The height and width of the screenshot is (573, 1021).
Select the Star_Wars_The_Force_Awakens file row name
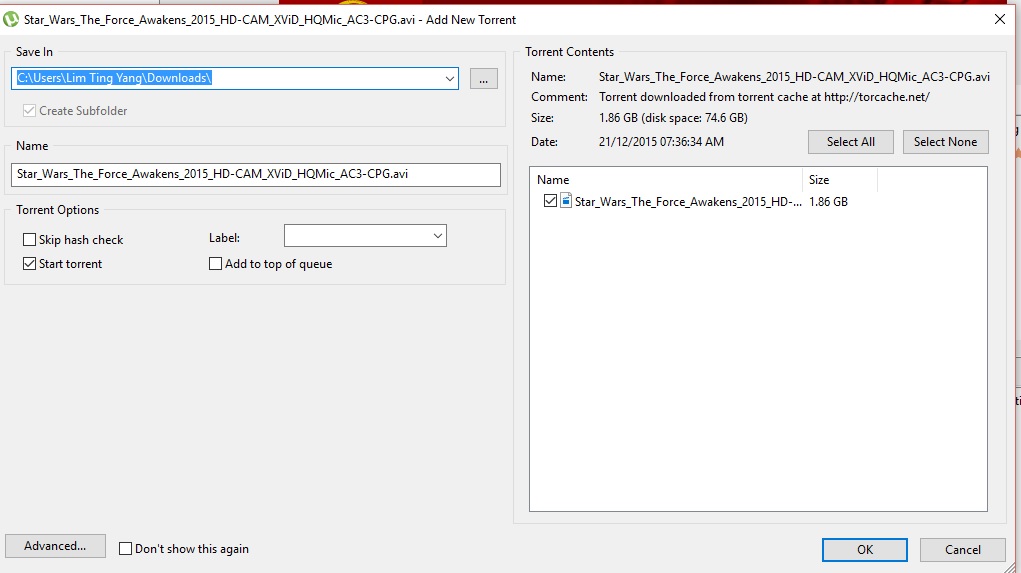coord(688,202)
